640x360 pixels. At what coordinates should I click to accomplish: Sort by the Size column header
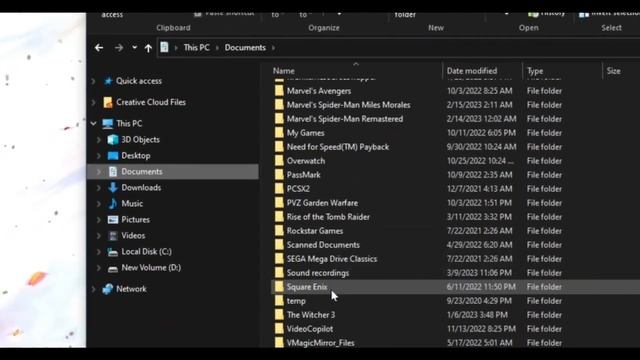click(613, 71)
